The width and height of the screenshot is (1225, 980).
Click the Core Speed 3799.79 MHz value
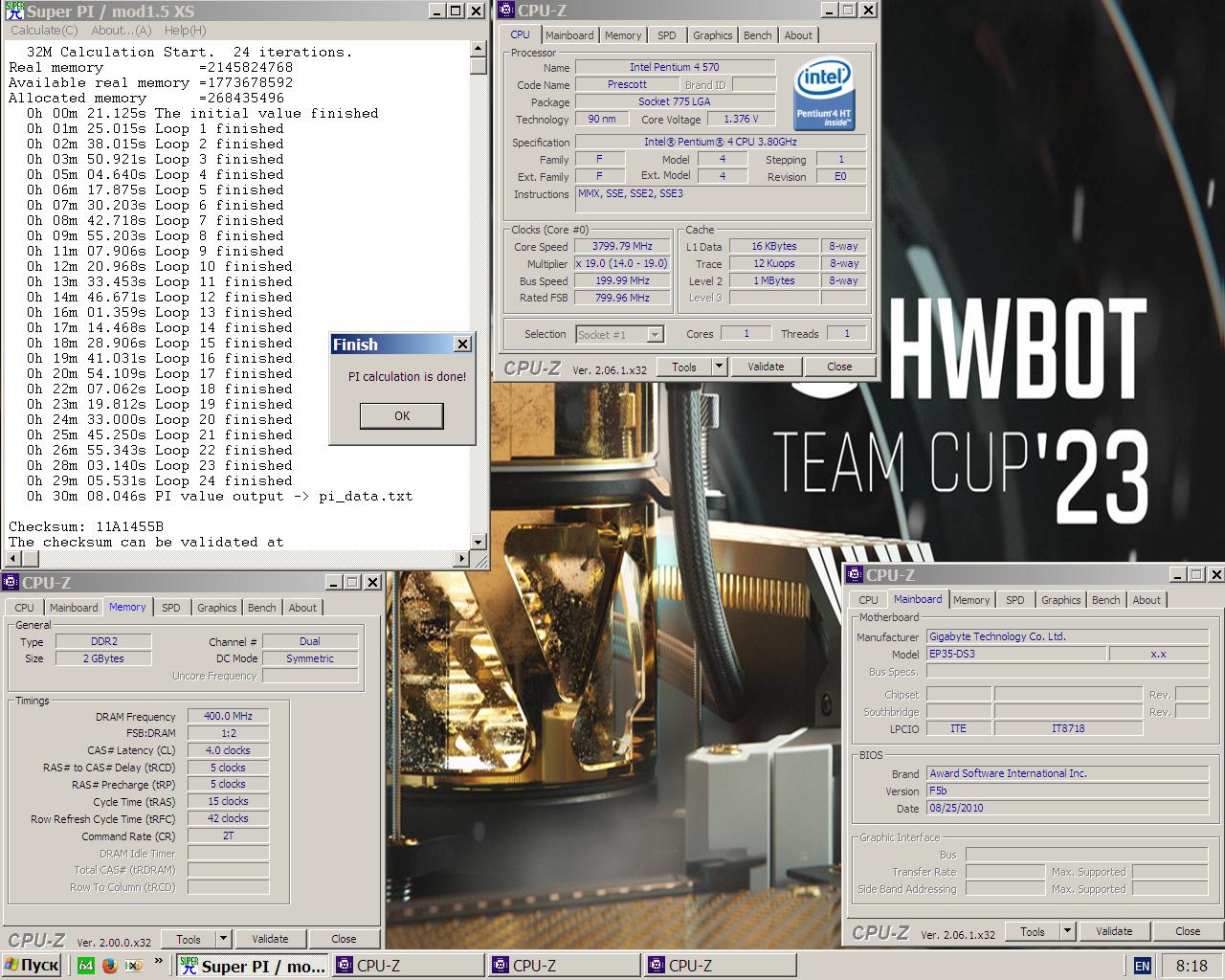click(622, 246)
